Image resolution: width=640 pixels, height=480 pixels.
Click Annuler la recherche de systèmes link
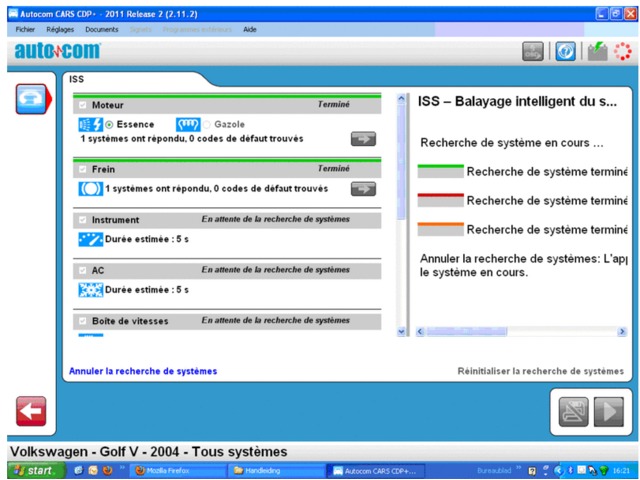pos(143,371)
